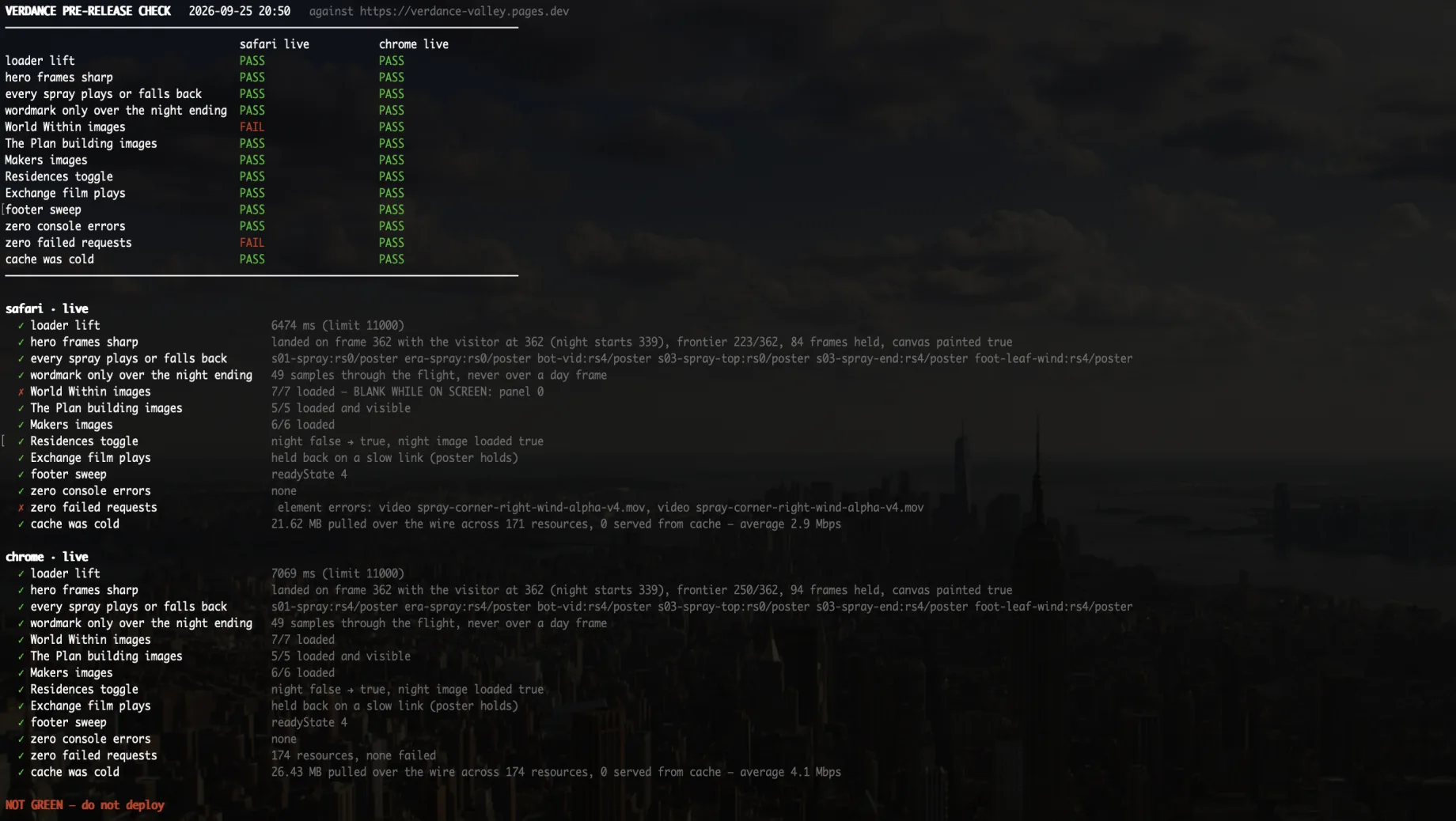Click safari '21.62 MB pulled over the wire' line
1456x821 pixels.
pyautogui.click(x=555, y=524)
